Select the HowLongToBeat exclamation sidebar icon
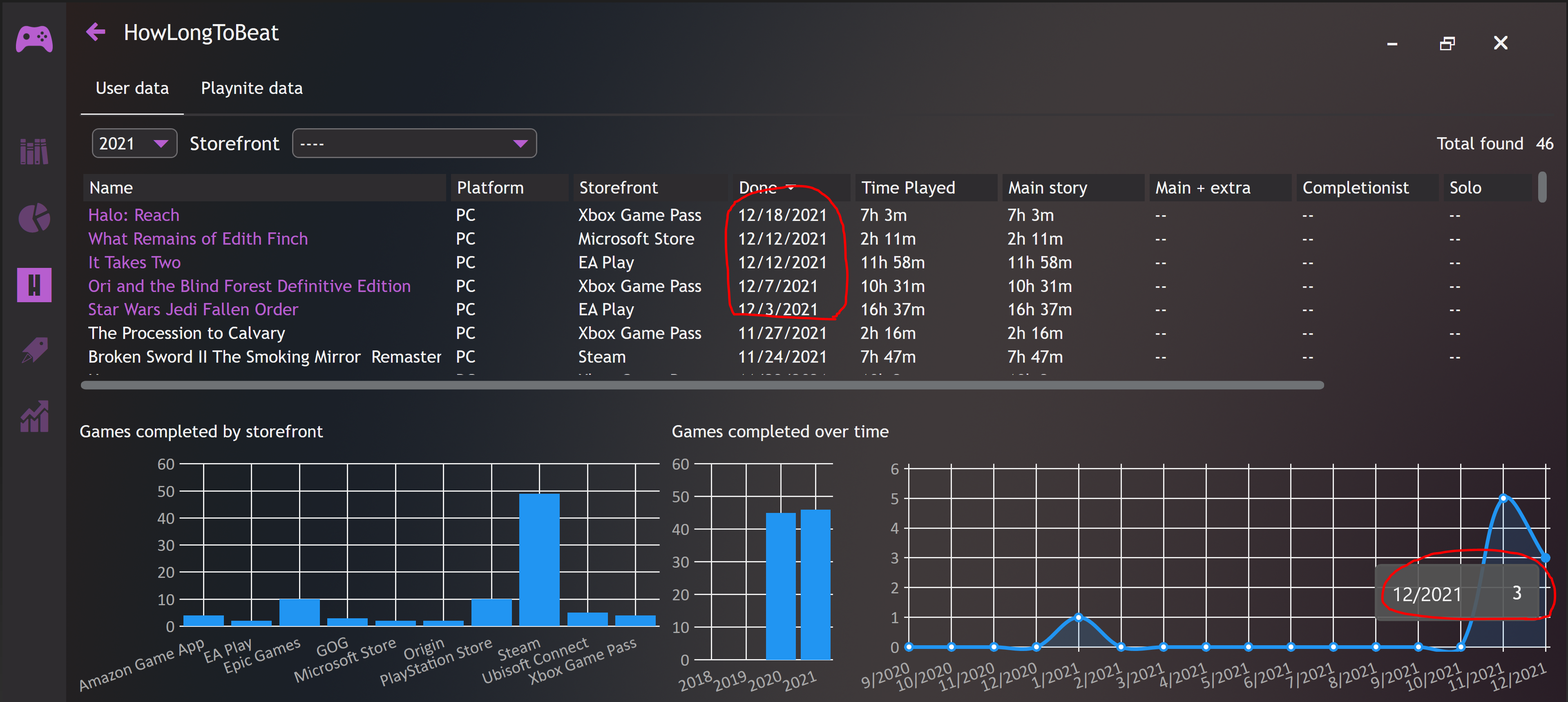The width and height of the screenshot is (1568, 702). click(x=34, y=285)
